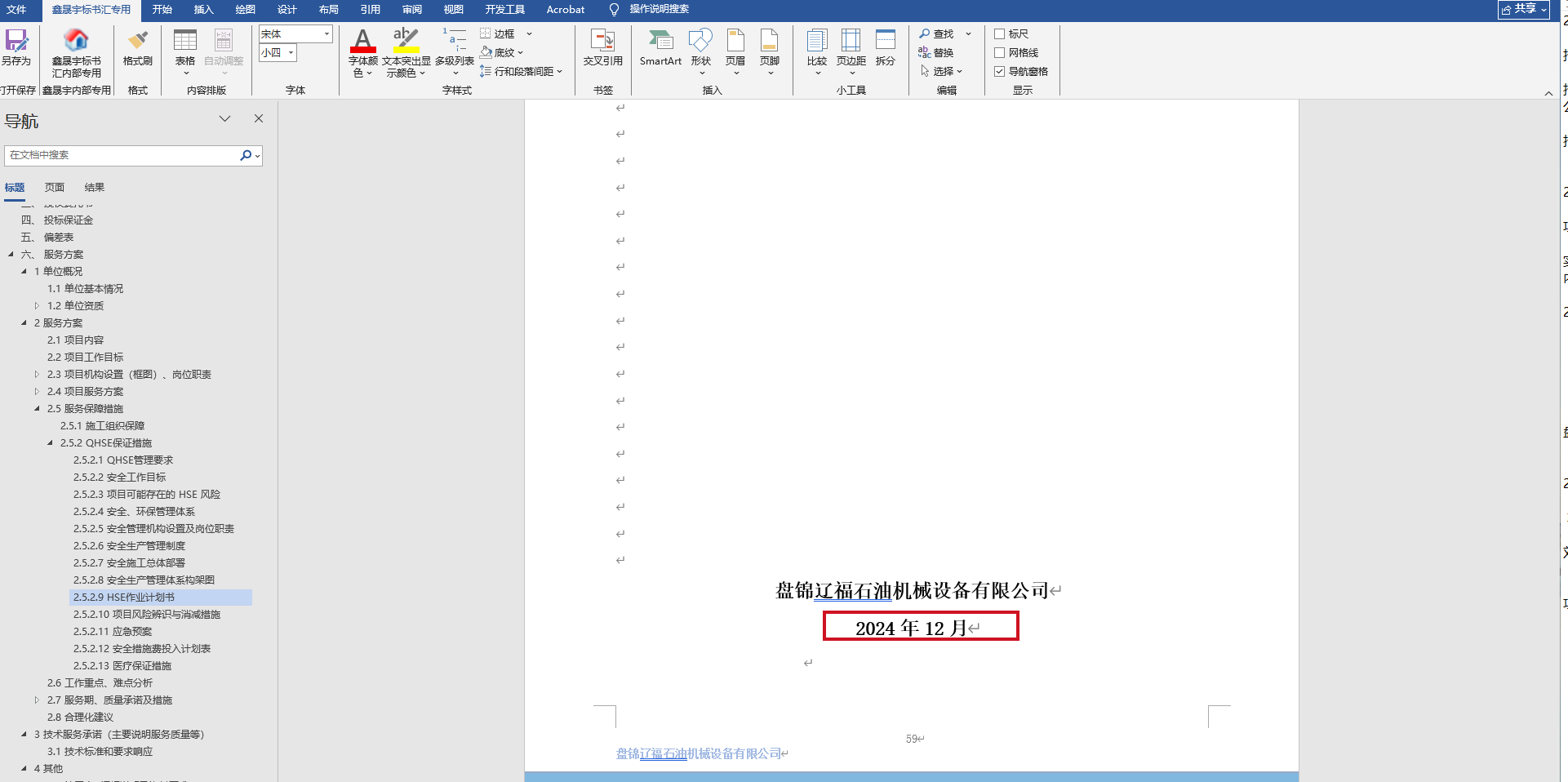Screen dimensions: 1568x782
Task: Open the 宋体 font name dropdown
Action: (326, 33)
